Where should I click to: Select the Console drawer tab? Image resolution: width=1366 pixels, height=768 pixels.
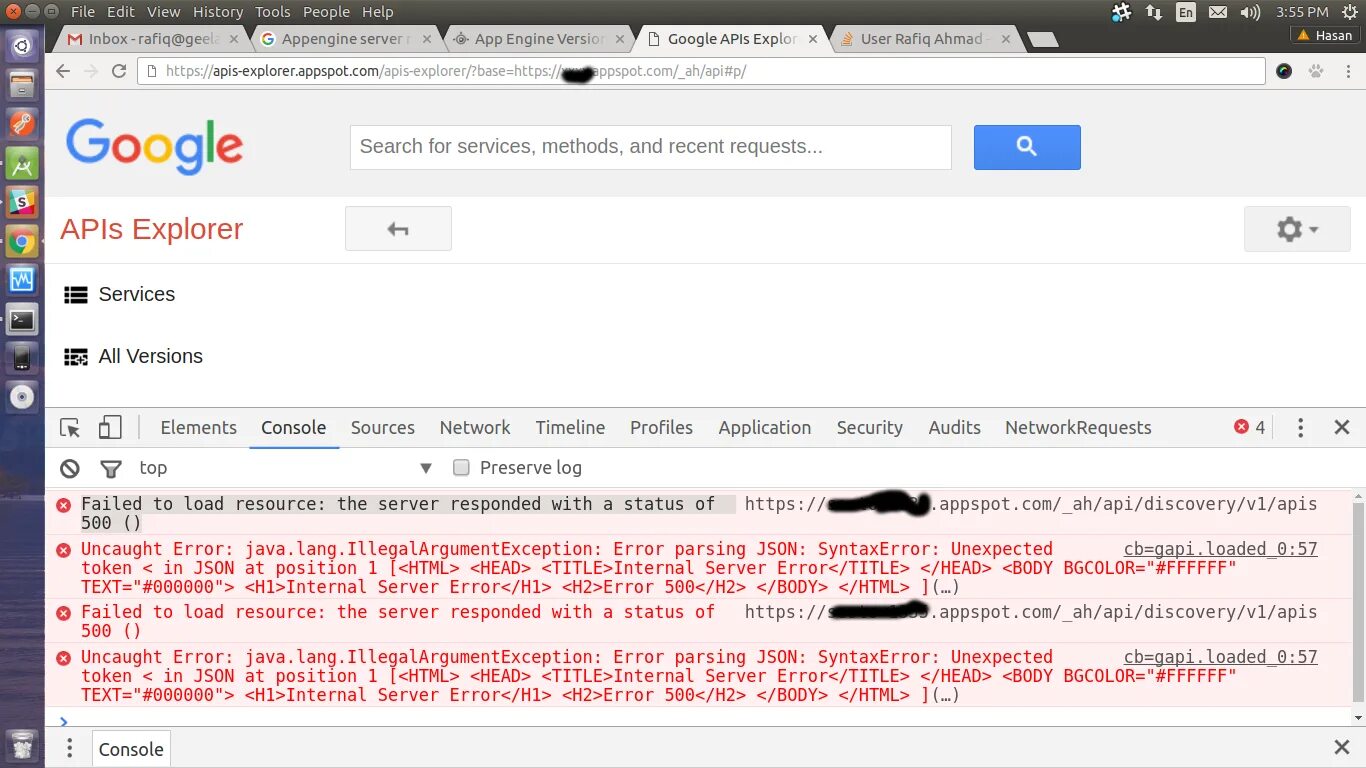131,749
